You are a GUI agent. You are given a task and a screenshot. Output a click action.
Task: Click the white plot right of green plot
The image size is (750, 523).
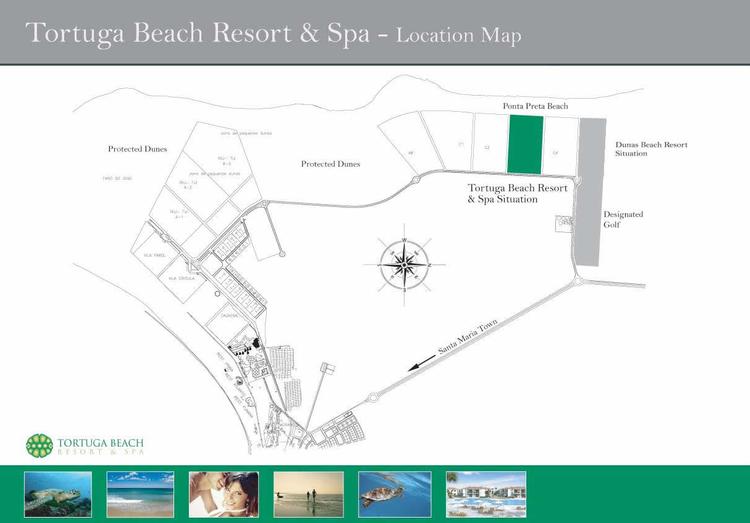point(561,146)
